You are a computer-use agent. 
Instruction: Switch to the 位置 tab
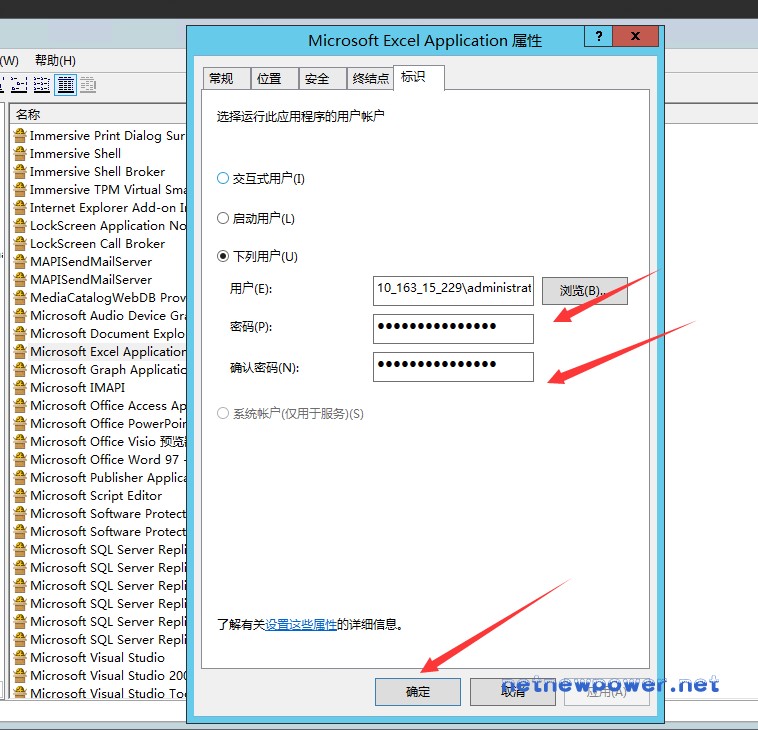(x=274, y=78)
